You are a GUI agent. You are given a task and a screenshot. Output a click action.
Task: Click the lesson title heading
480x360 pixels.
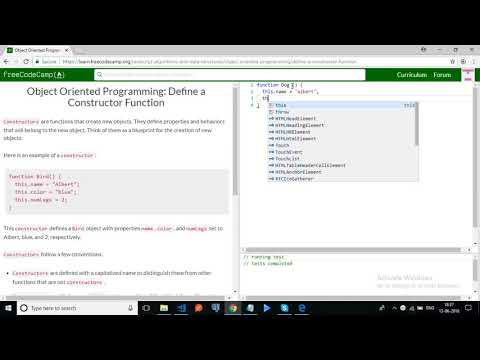tap(116, 97)
